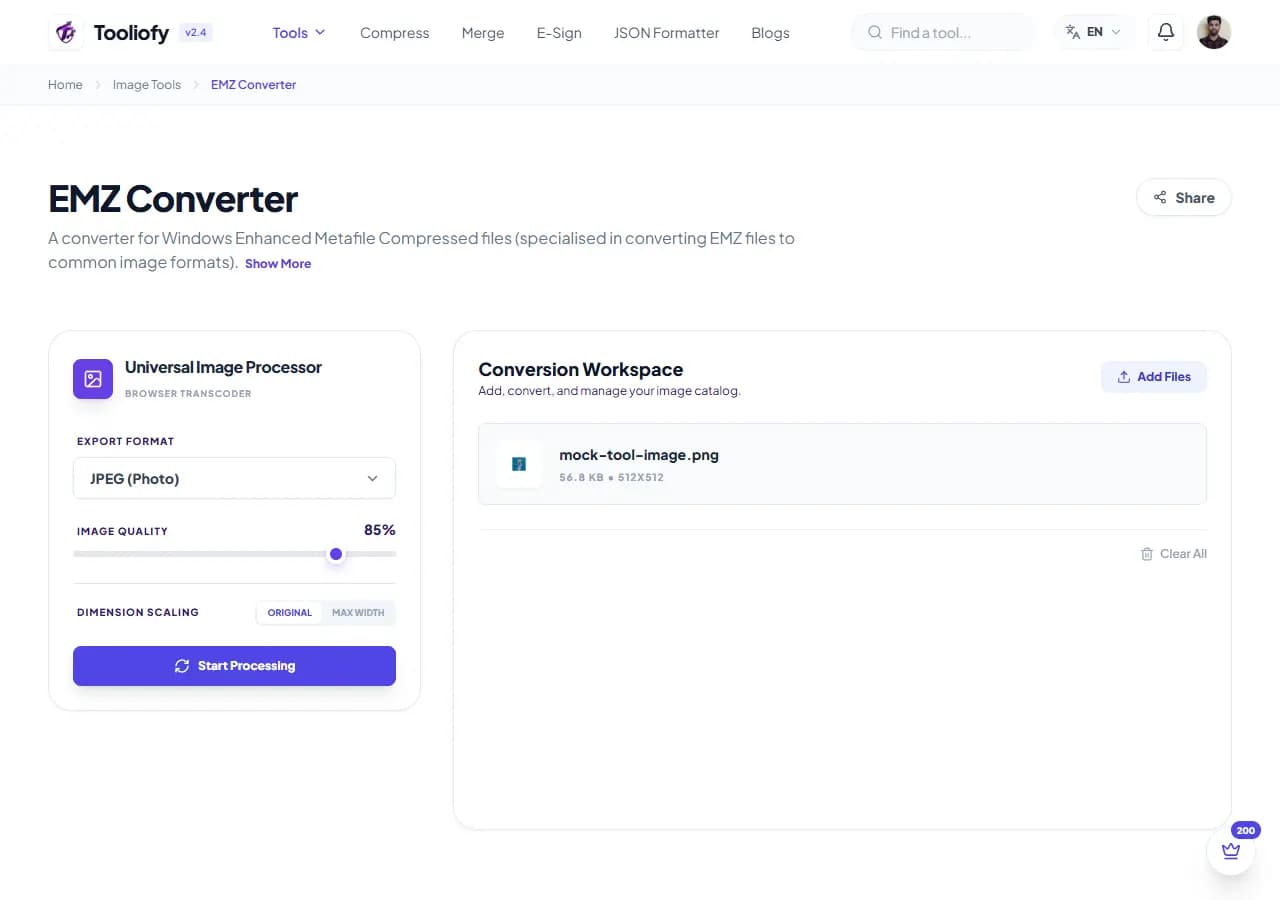Click the refresh icon in Start Processing
Viewport: 1280px width, 900px height.
[x=182, y=666]
